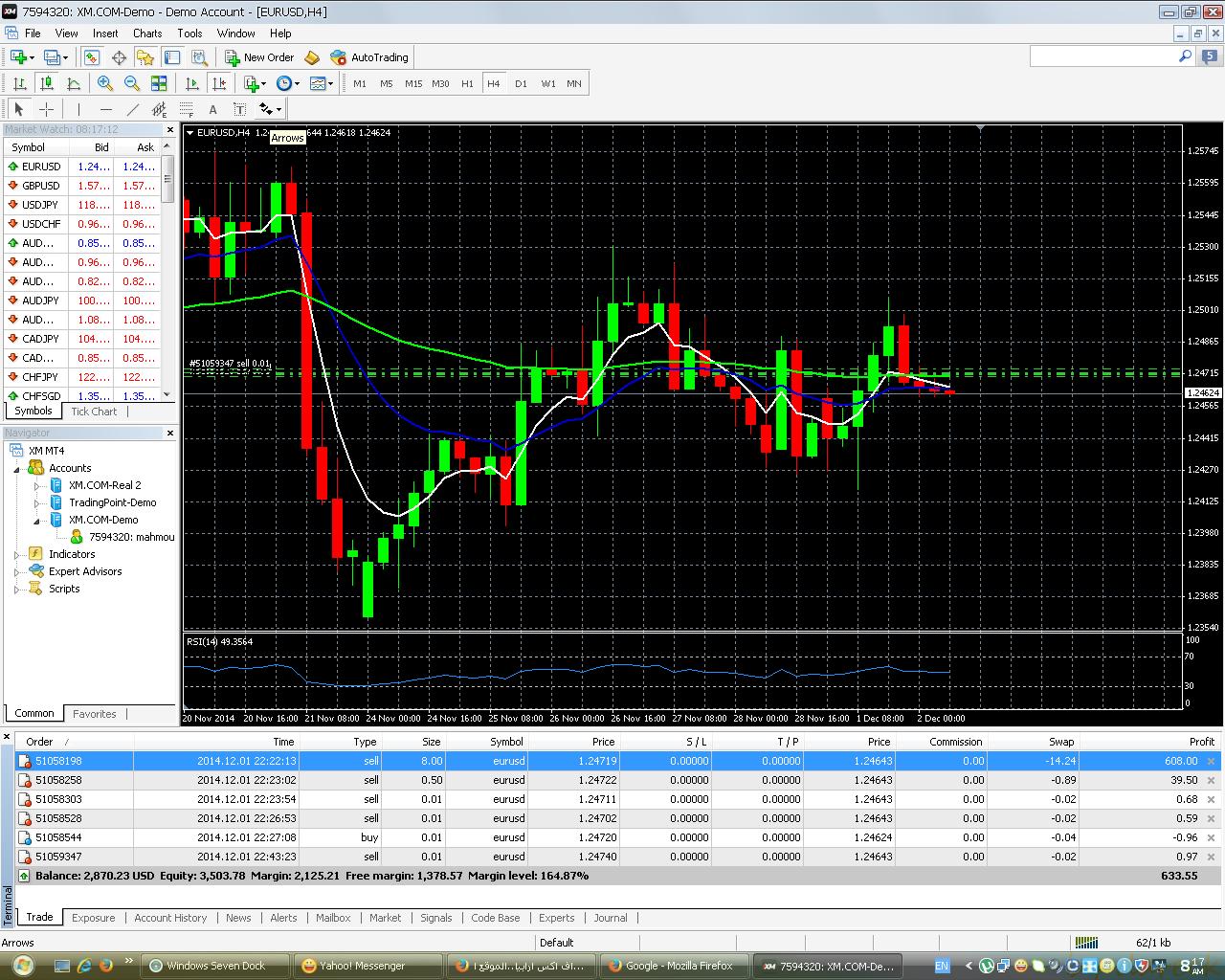Open the Signals terminal tab
This screenshot has width=1225, height=980.
pyautogui.click(x=436, y=918)
